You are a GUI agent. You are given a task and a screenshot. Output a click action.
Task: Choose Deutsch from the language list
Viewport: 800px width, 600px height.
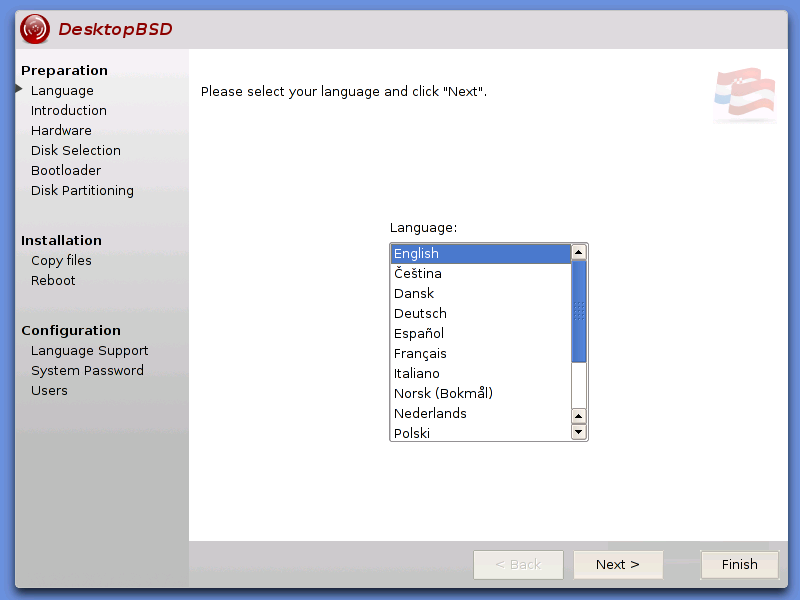click(x=481, y=313)
